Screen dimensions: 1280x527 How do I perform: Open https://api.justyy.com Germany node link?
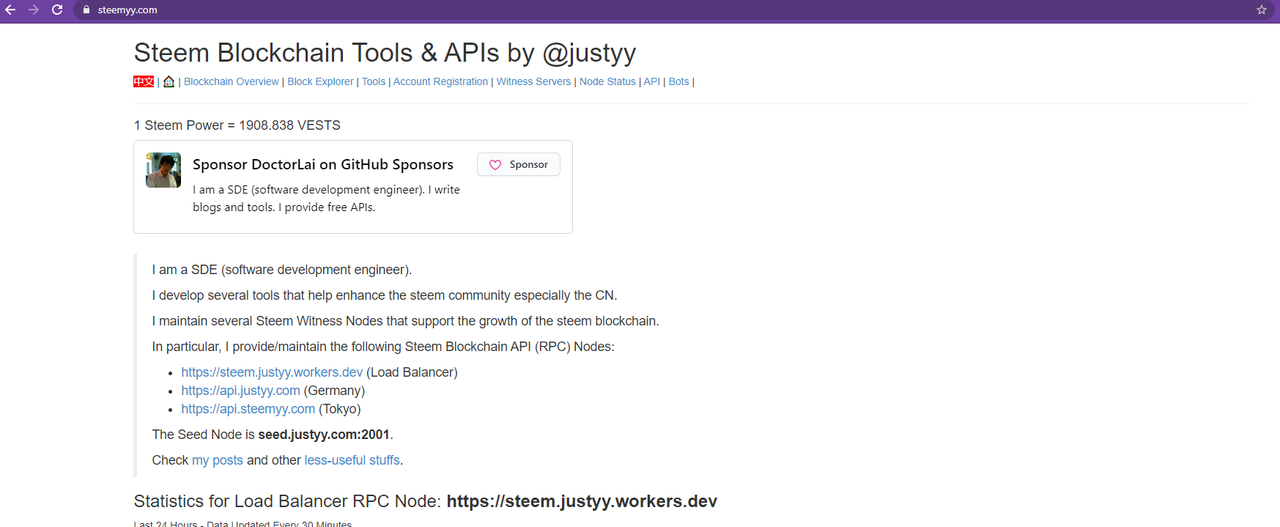pos(240,390)
